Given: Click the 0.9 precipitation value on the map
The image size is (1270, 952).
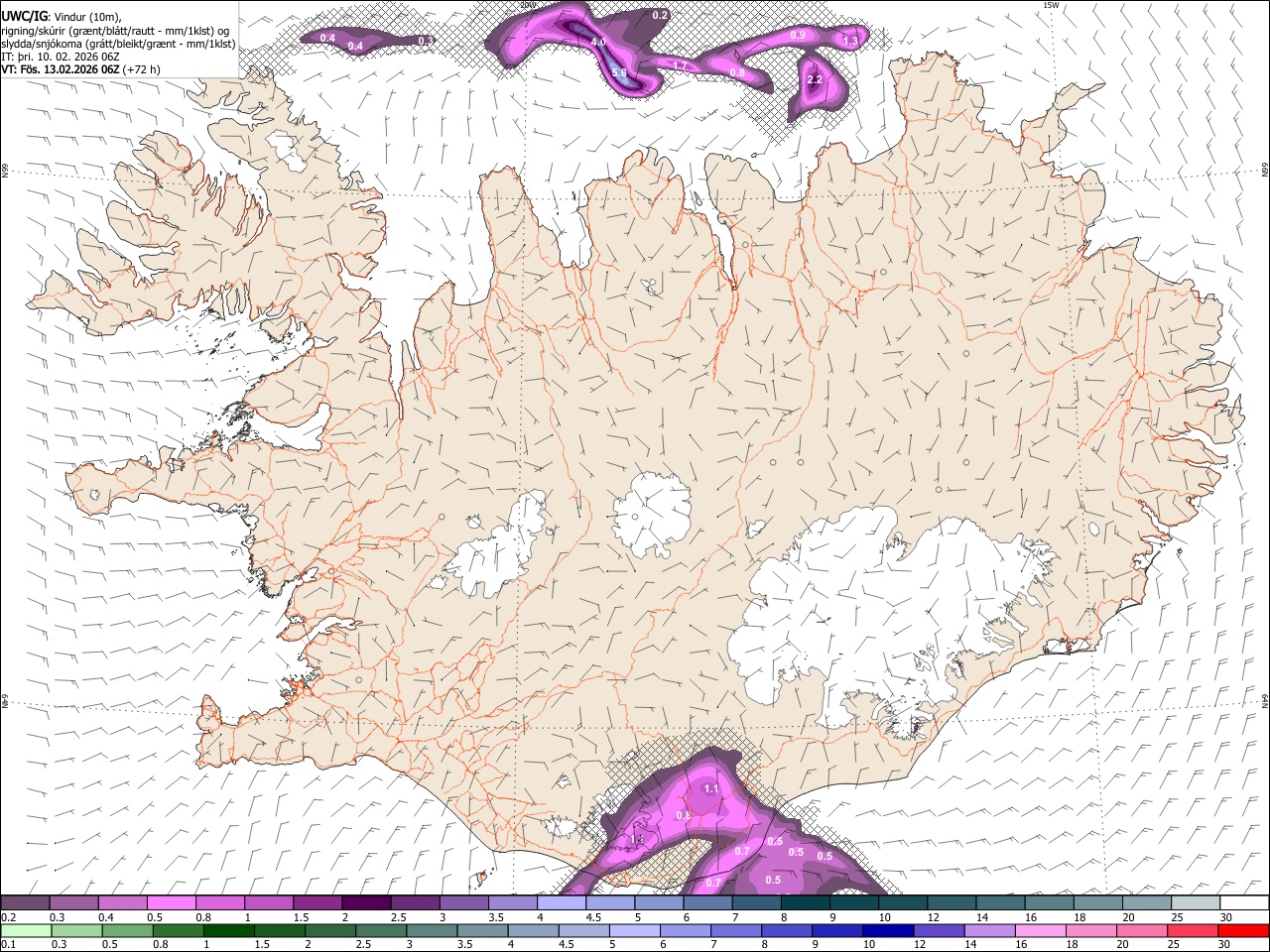Looking at the screenshot, I should [x=798, y=35].
